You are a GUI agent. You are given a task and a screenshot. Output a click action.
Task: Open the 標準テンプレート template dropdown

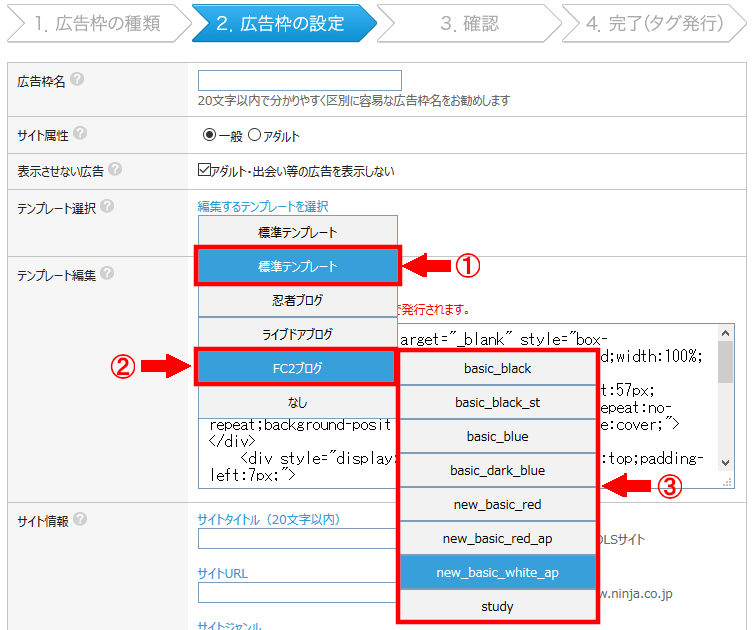click(x=298, y=232)
